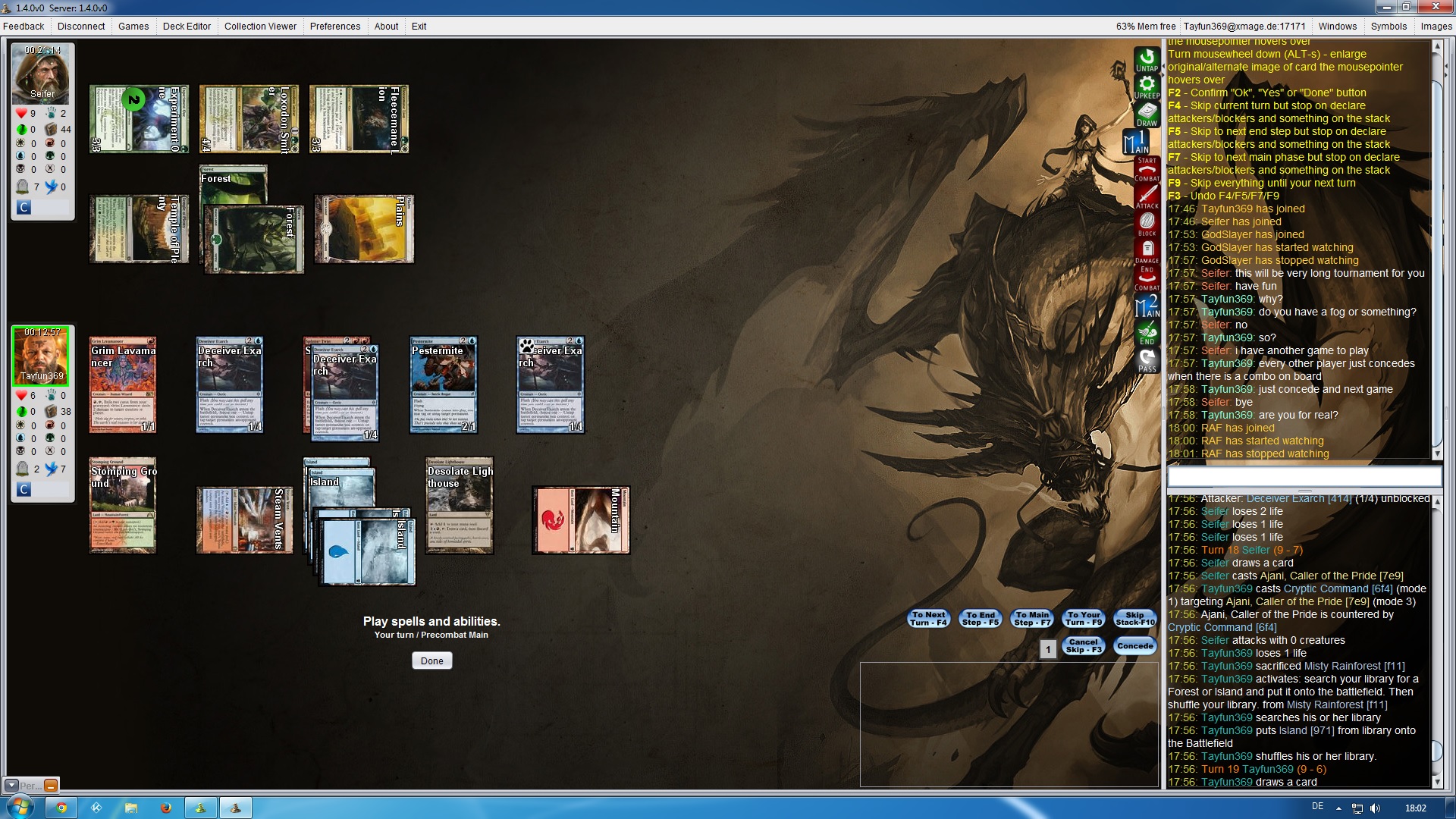
Task: Open the Games menu item
Action: 133,26
